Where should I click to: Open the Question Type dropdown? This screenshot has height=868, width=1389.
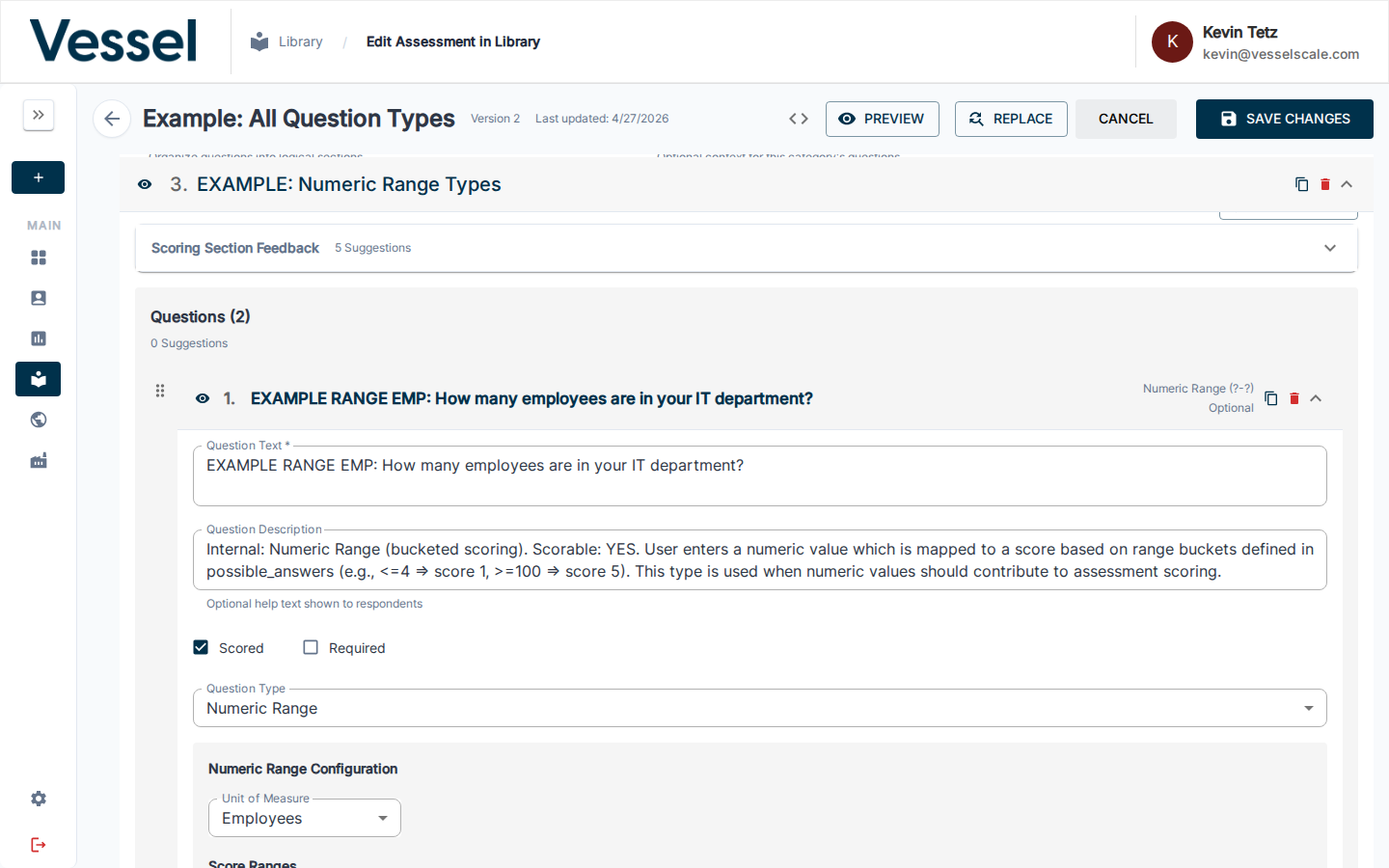pos(760,708)
